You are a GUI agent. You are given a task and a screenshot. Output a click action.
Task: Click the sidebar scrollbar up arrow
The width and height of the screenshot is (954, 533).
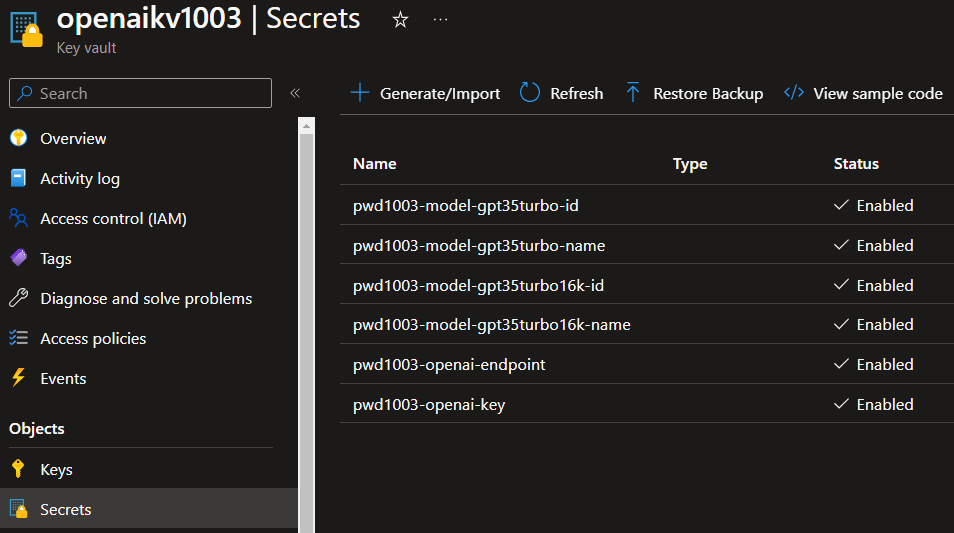tap(307, 126)
